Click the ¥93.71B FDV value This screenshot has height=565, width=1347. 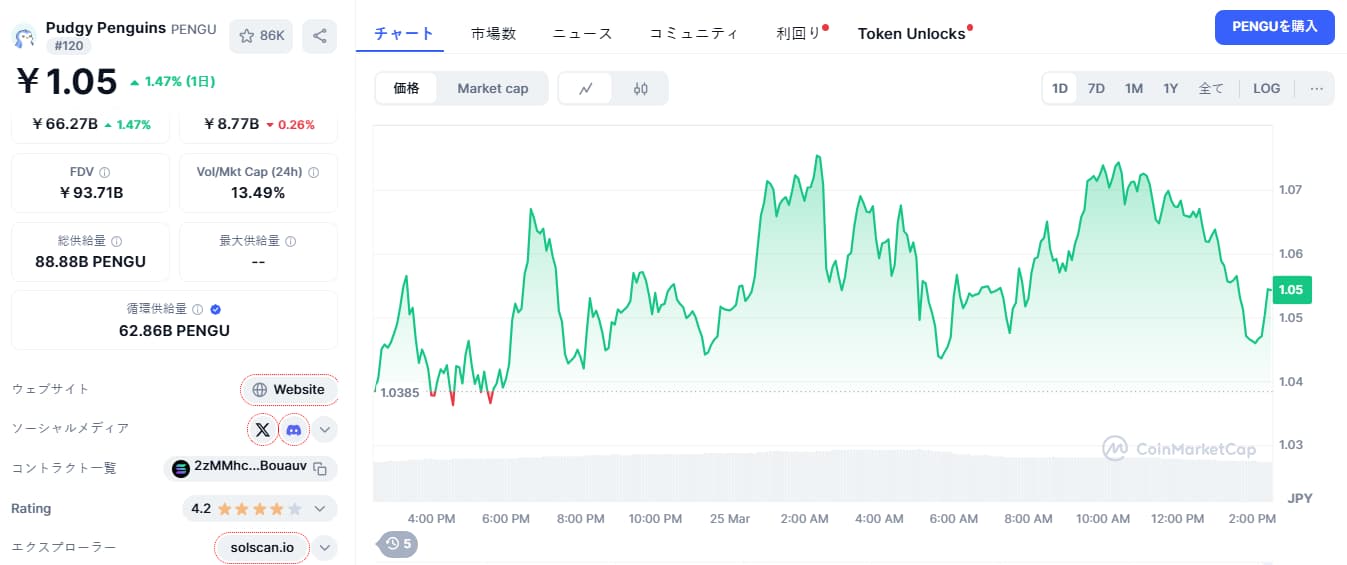tap(91, 193)
